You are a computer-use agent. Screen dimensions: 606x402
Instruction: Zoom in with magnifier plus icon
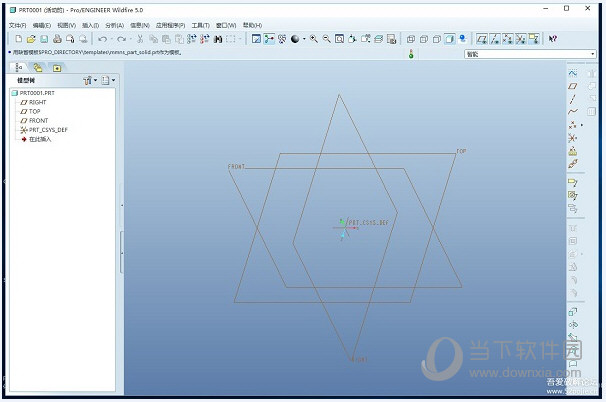314,39
